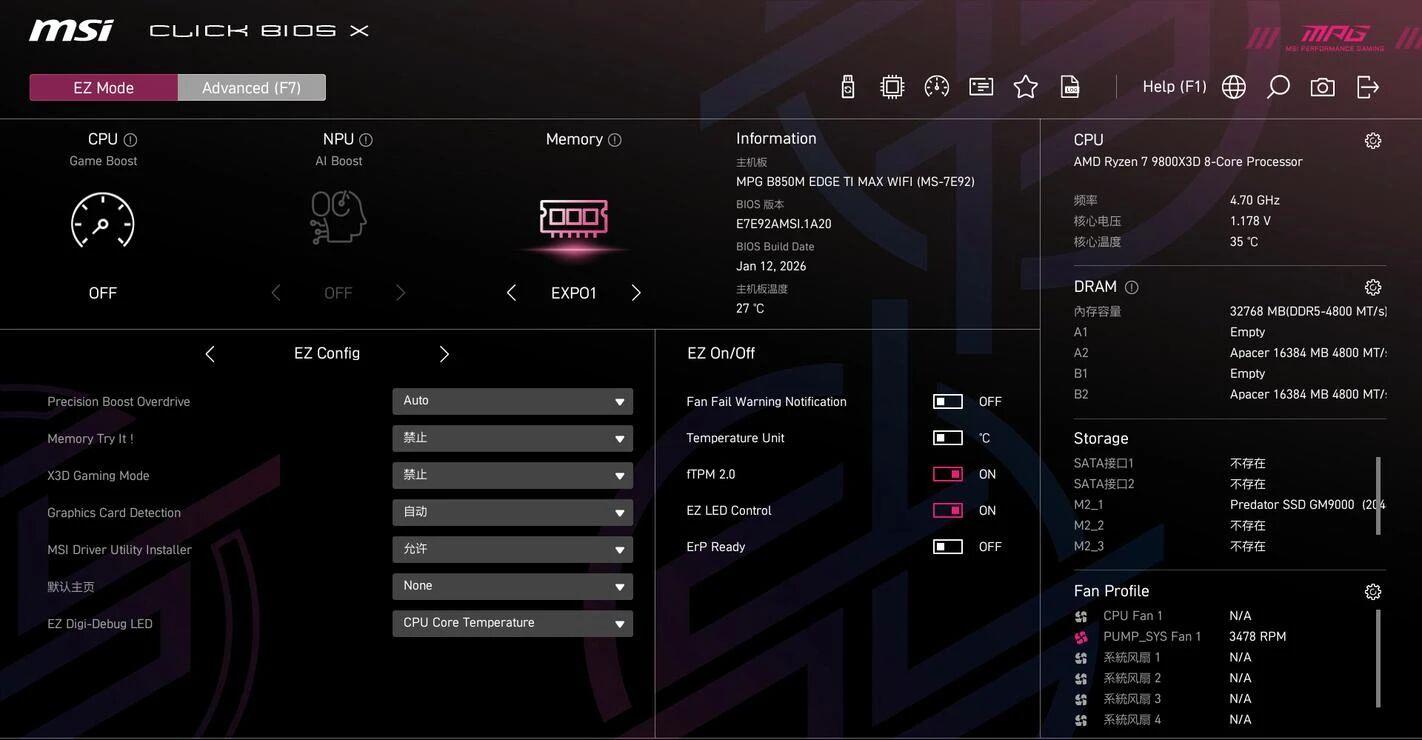Turn off EZ LED Control switch
This screenshot has height=740, width=1422.
[948, 511]
